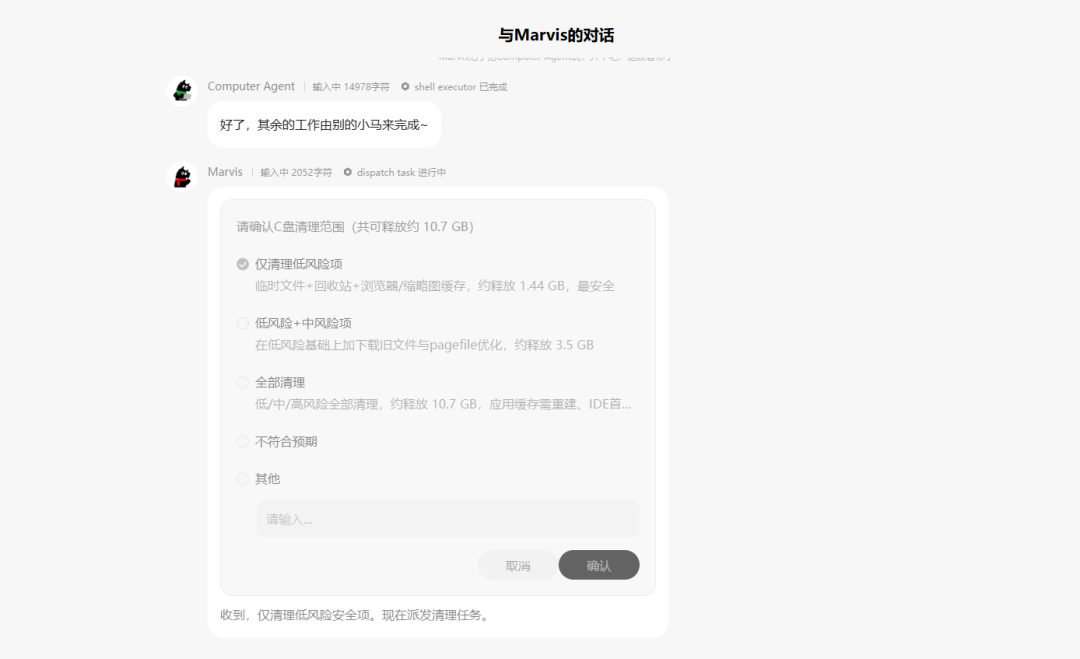Click the 确认 button
The width and height of the screenshot is (1080, 659).
(x=599, y=565)
